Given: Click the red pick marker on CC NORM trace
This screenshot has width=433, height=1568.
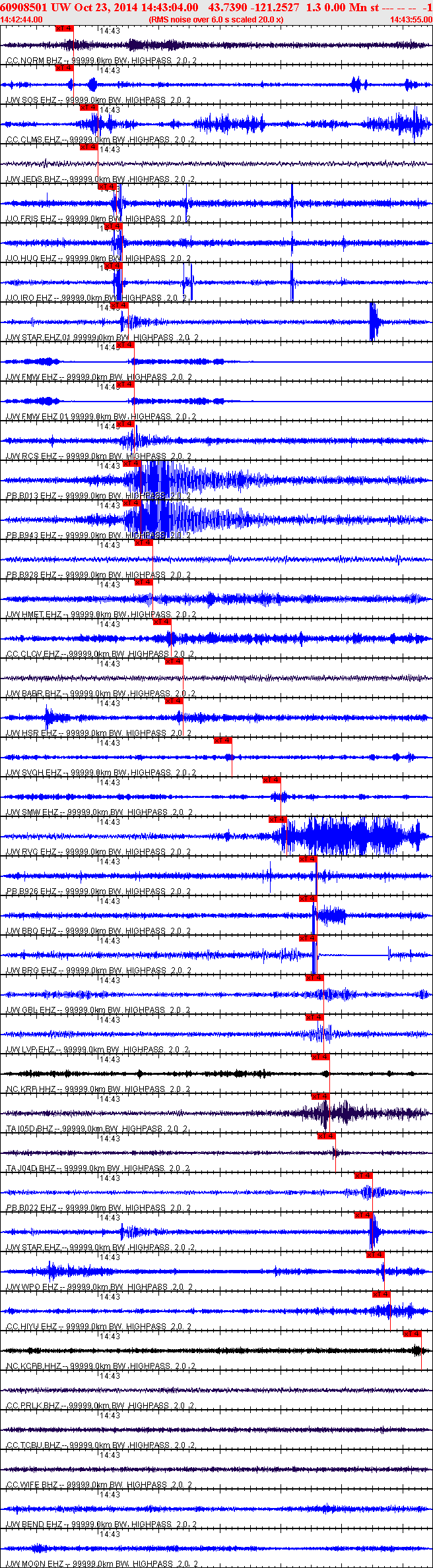Looking at the screenshot, I should click(x=65, y=28).
